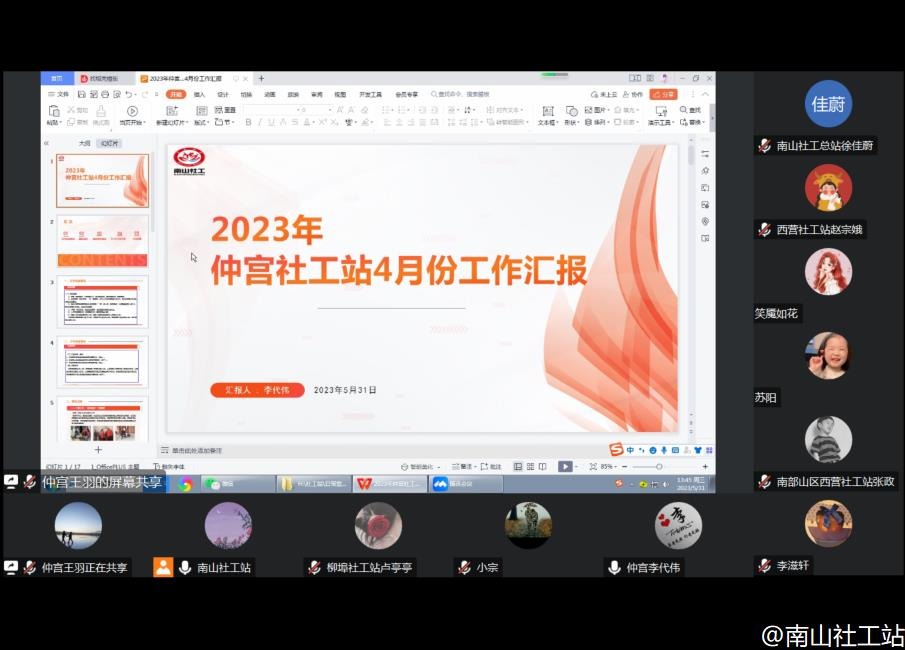
Task: Click the 文本框 text box icon
Action: (x=547, y=111)
